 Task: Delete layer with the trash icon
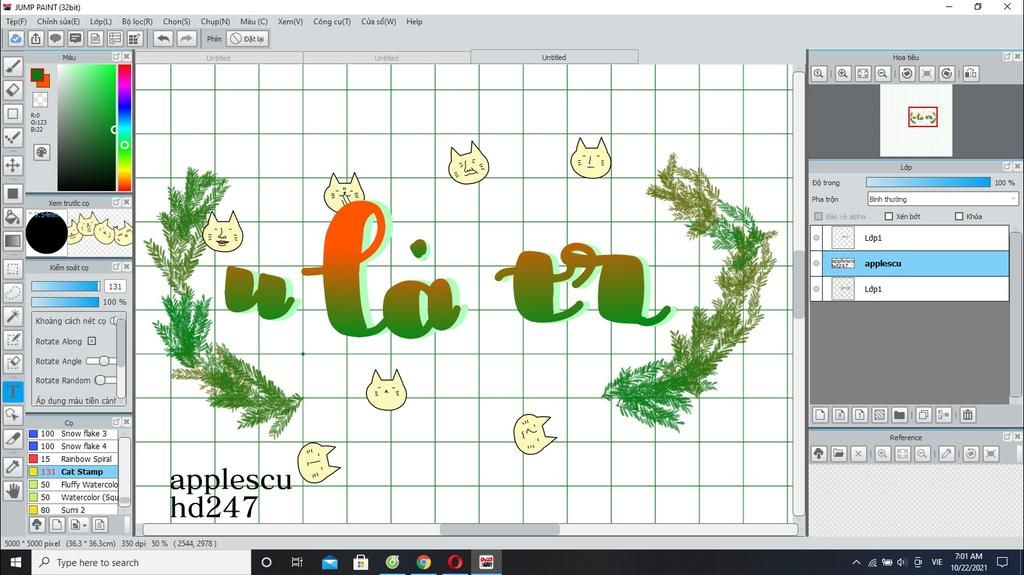[x=968, y=414]
